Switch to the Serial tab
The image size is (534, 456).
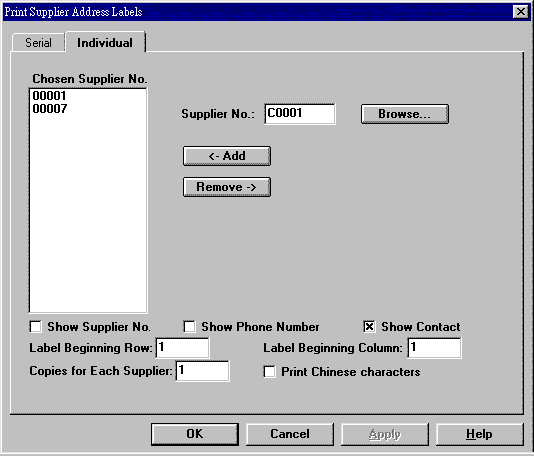pos(38,43)
